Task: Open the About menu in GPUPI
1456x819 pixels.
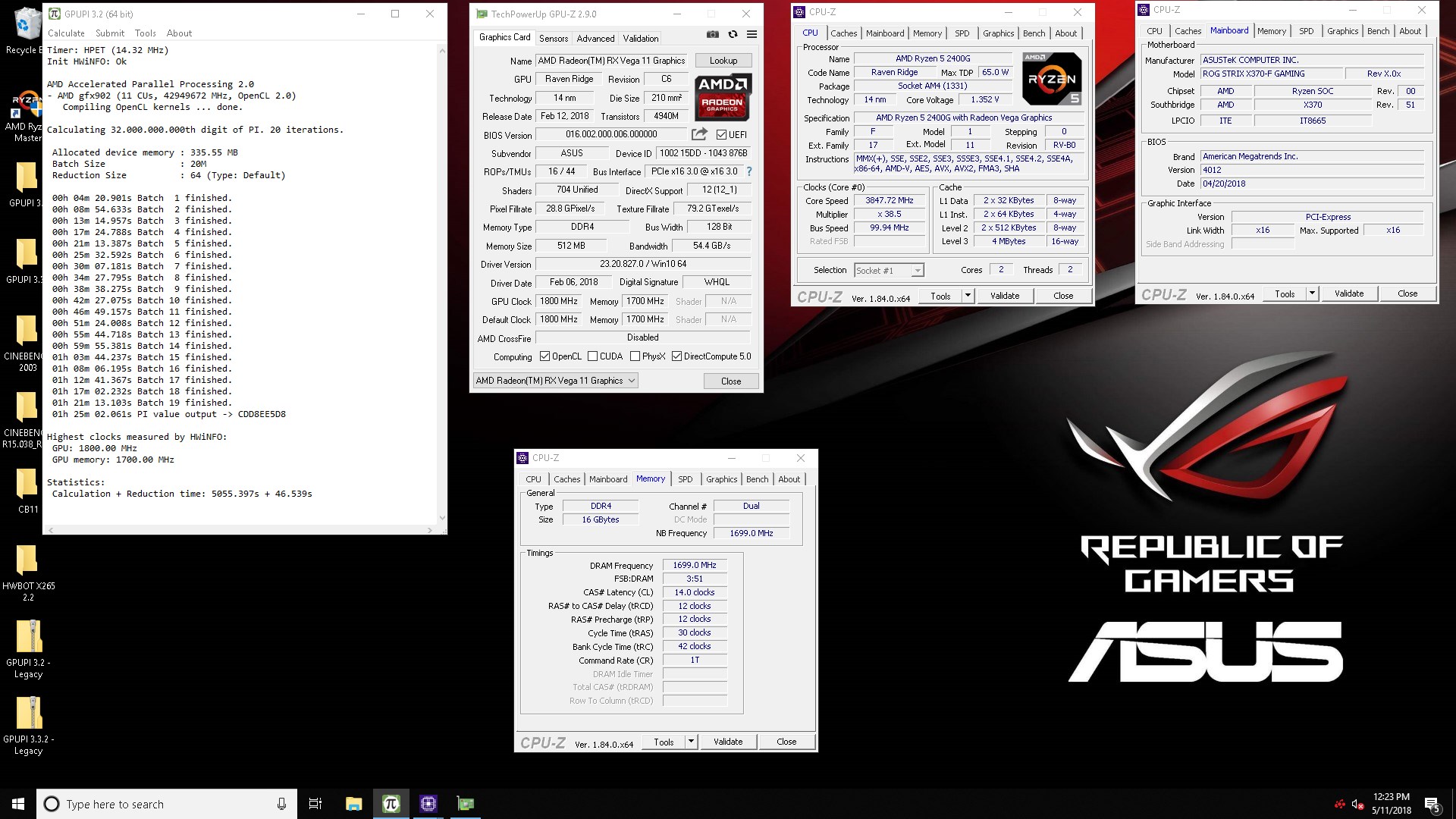Action: (x=179, y=33)
